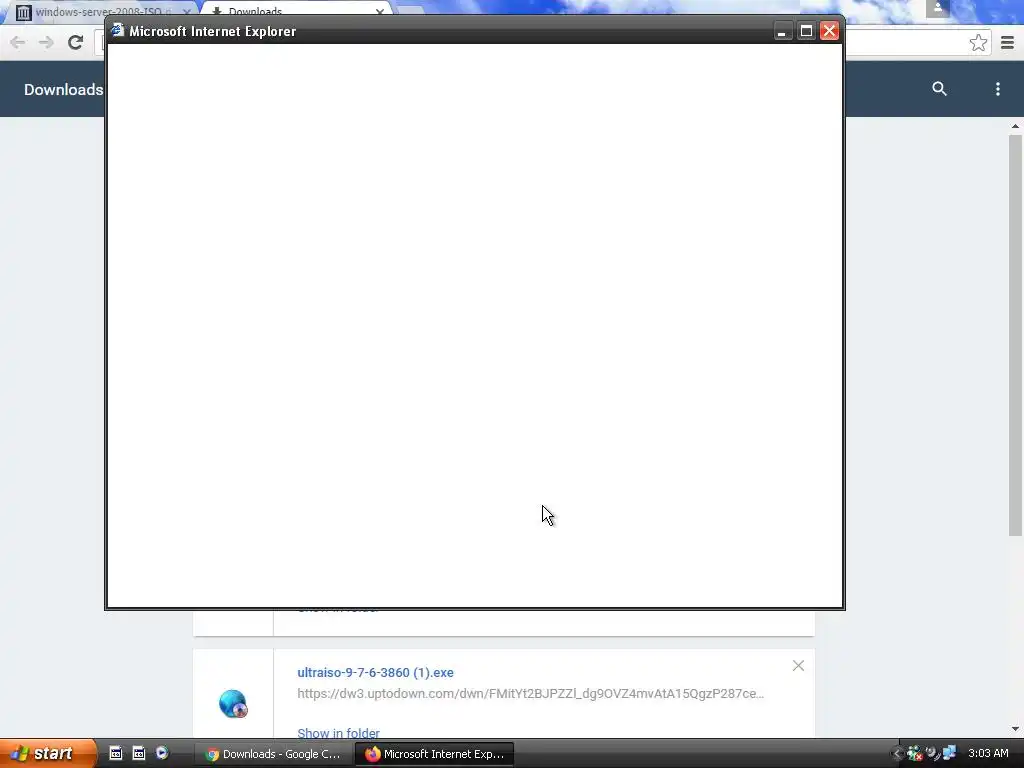The image size is (1024, 768).
Task: Remove ultraiso download entry from list
Action: click(798, 665)
